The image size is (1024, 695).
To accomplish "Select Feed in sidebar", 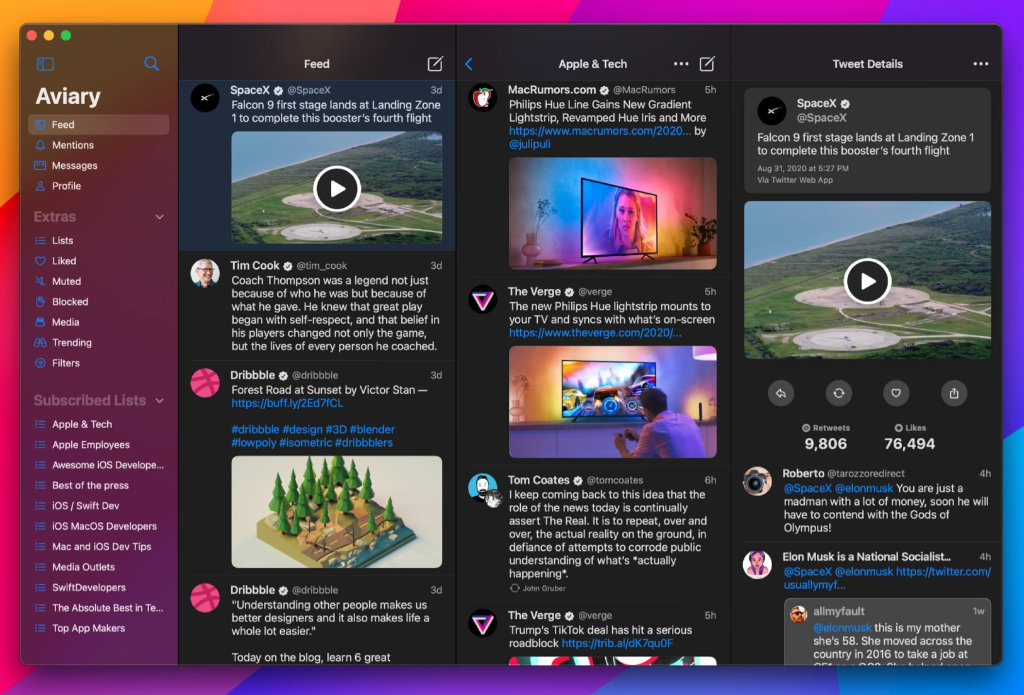I will [x=99, y=124].
